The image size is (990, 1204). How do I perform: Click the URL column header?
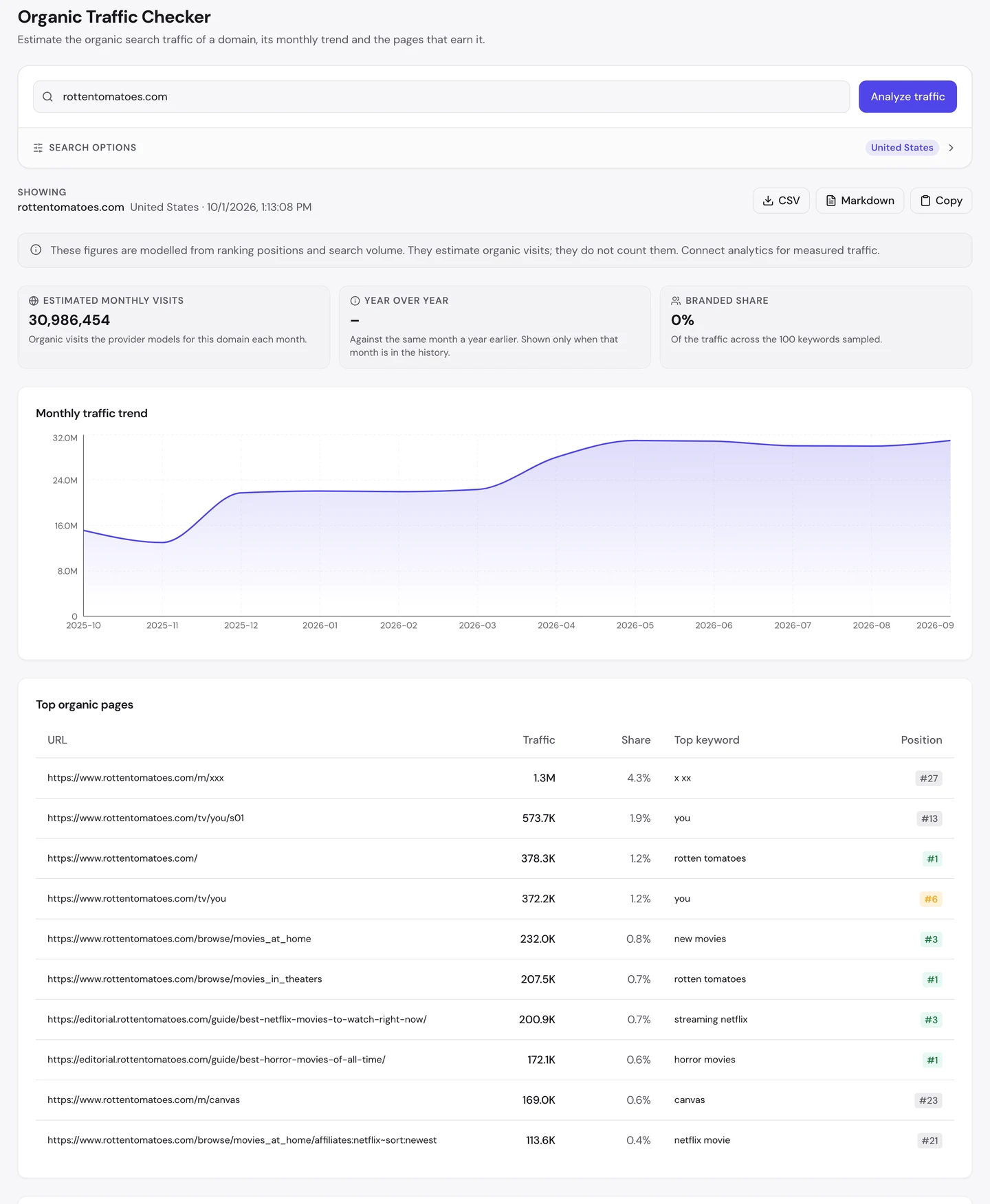click(x=57, y=740)
